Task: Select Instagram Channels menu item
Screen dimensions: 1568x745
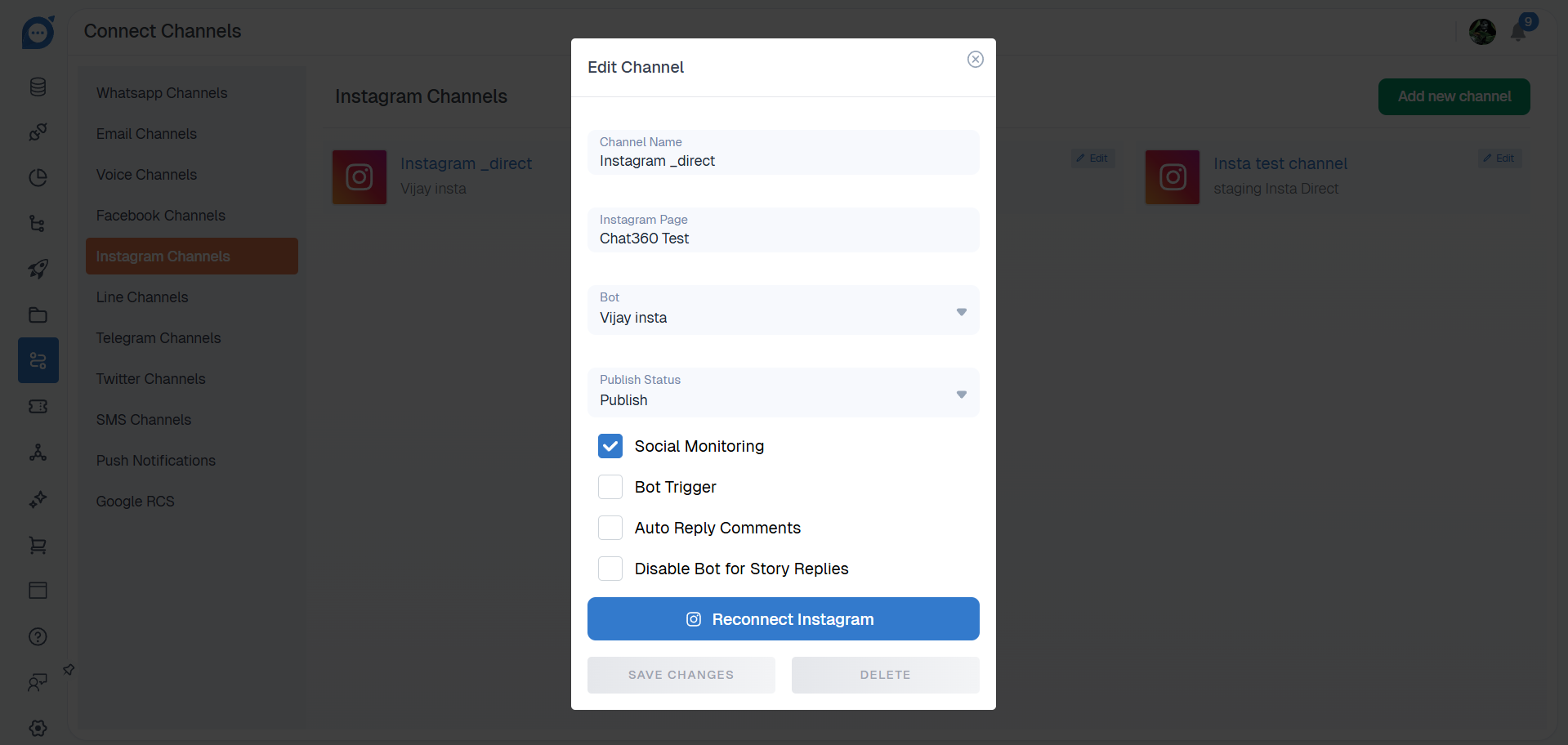Action: 192,257
